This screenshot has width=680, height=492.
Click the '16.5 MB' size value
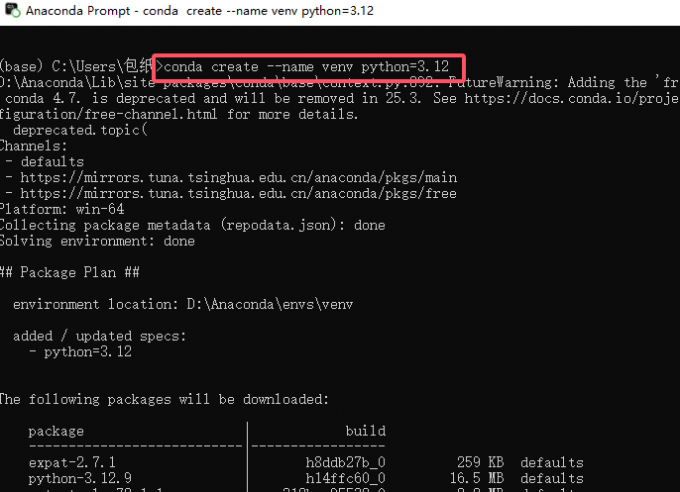click(x=477, y=478)
